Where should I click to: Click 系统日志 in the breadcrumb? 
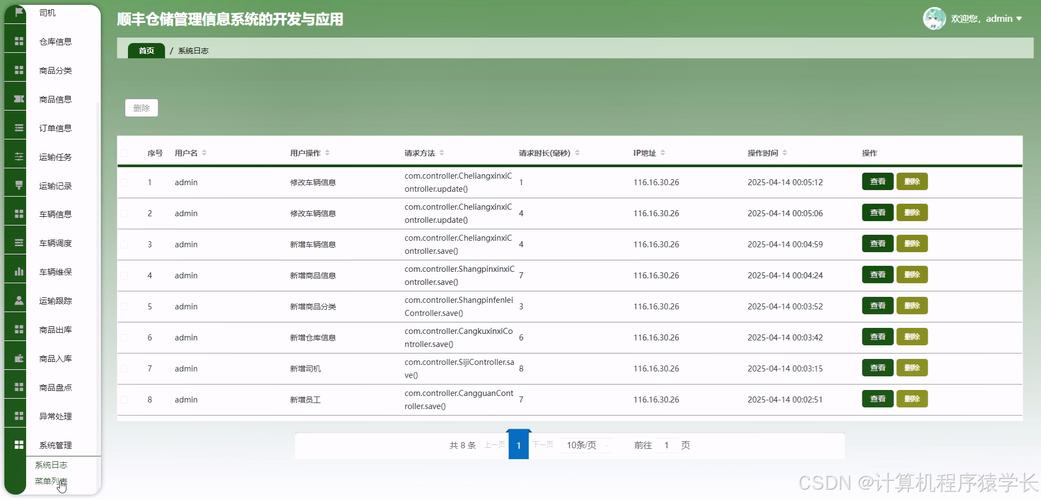(x=193, y=50)
